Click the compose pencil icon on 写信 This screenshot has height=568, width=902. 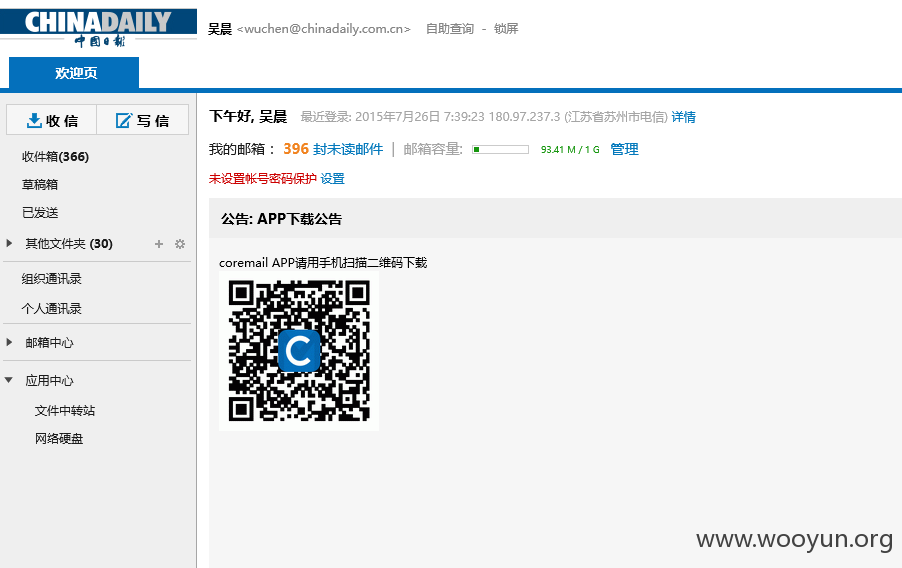point(123,120)
